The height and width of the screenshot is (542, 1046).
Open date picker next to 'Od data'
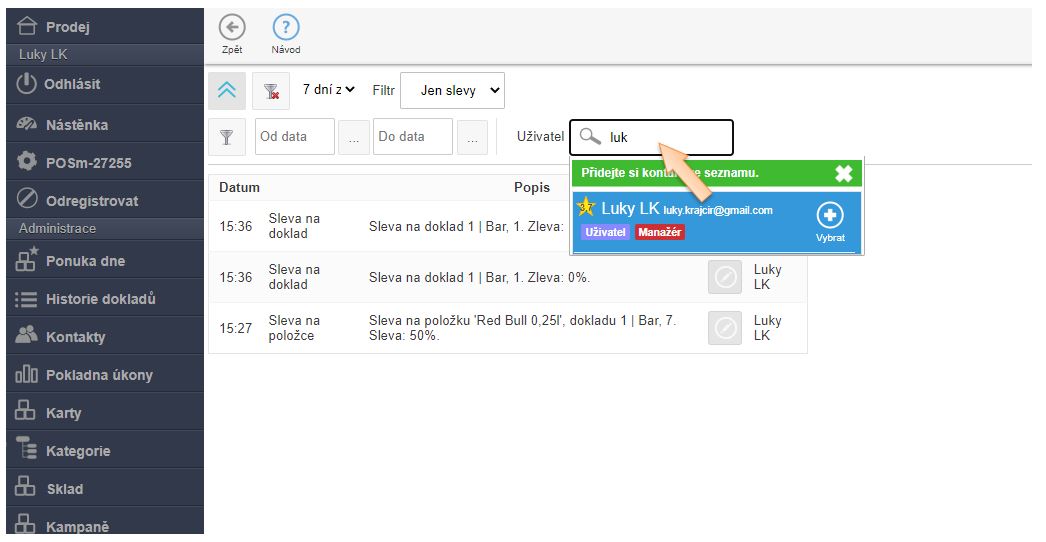click(353, 137)
